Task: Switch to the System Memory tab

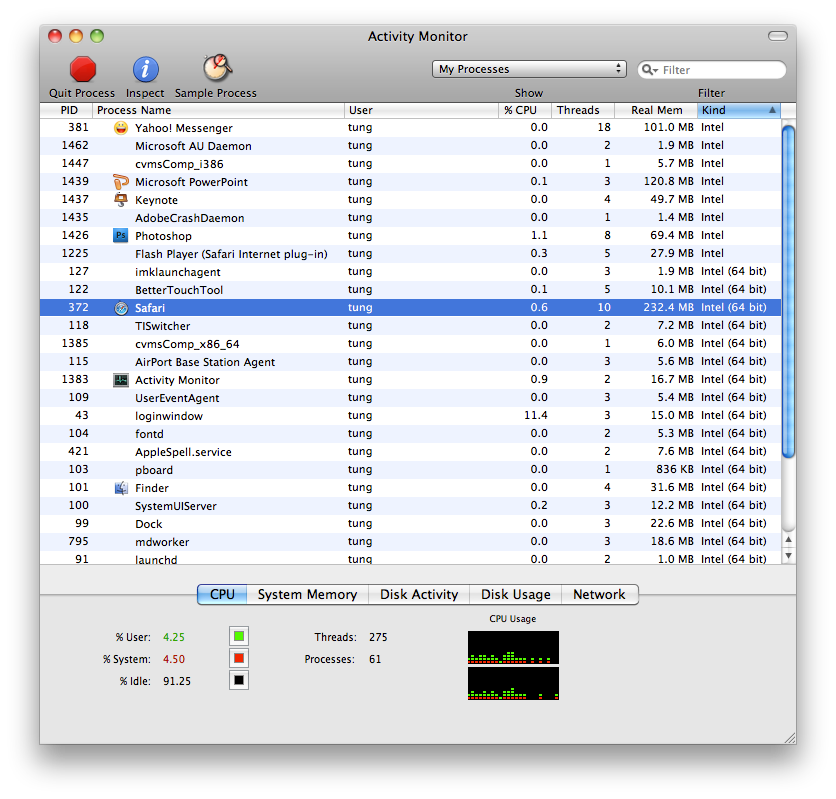Action: [x=308, y=594]
